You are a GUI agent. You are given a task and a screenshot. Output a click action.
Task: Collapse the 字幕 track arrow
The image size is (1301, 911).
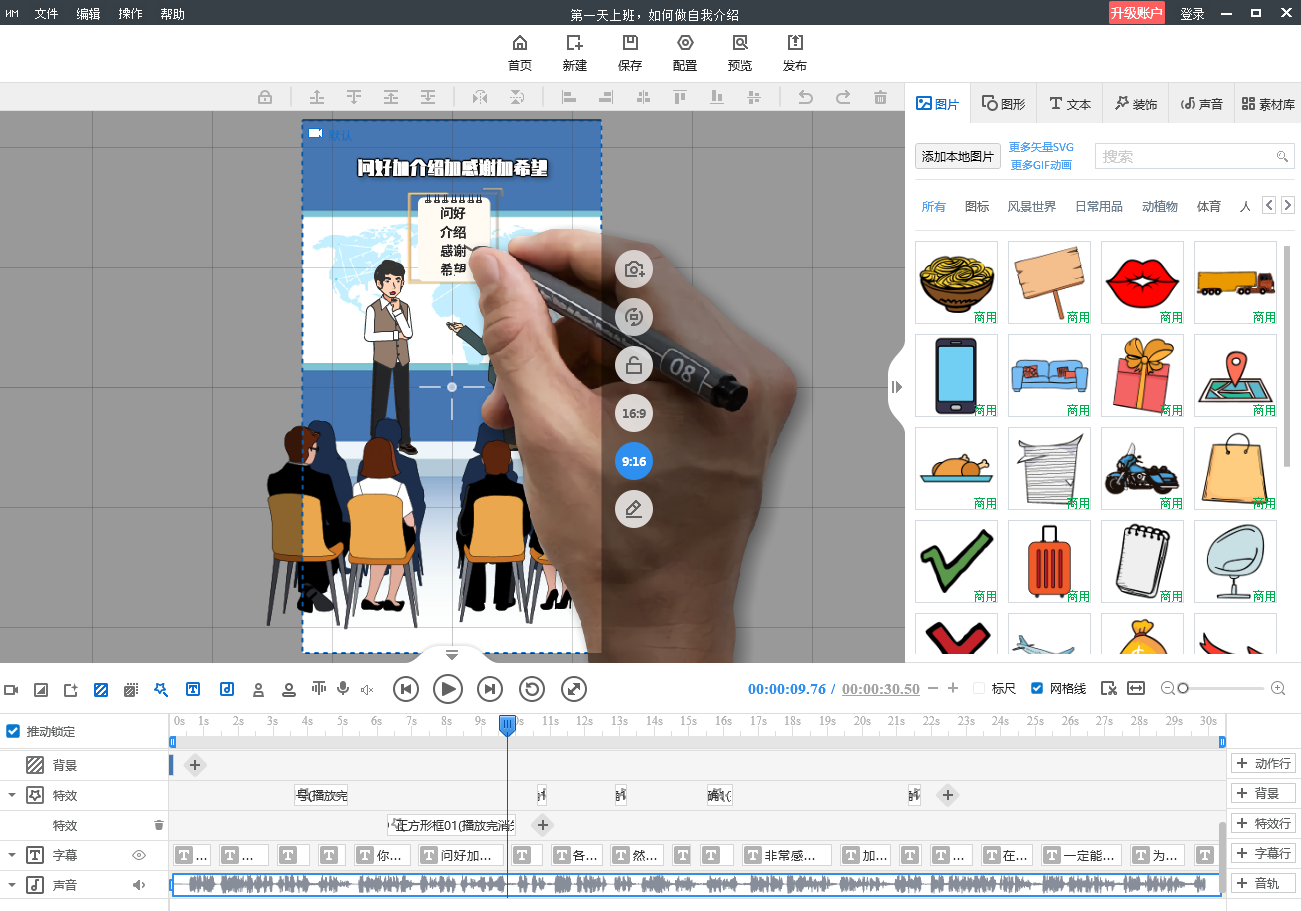[12, 855]
